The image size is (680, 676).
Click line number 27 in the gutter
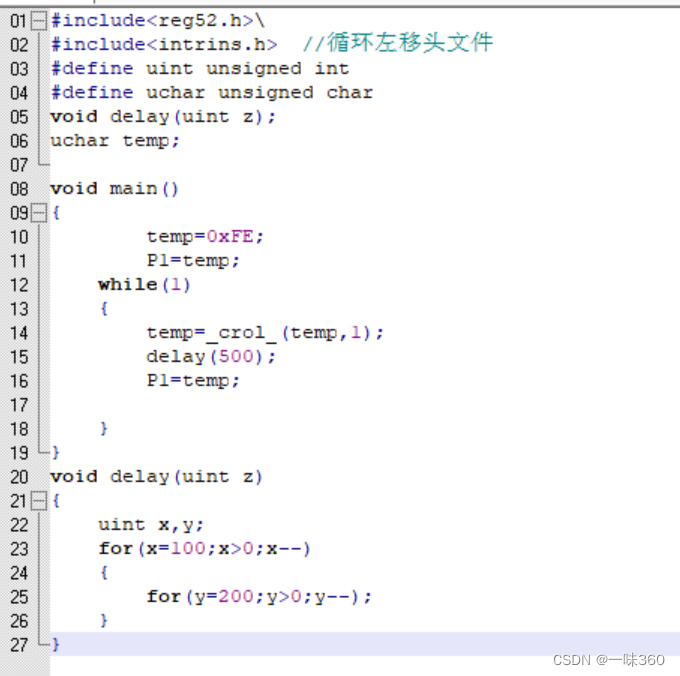19,645
